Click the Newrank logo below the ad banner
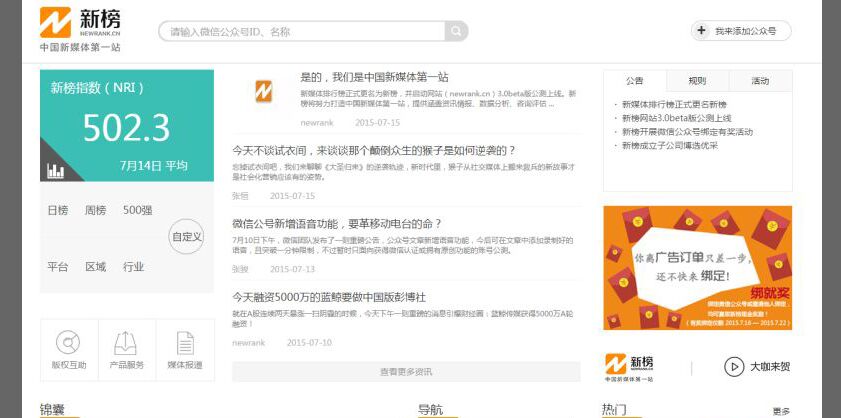 629,367
